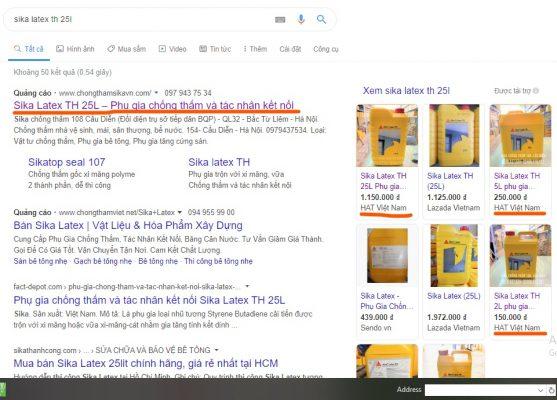557x400 pixels.
Task: Open 'Cài đặt' settings
Action: [290, 49]
